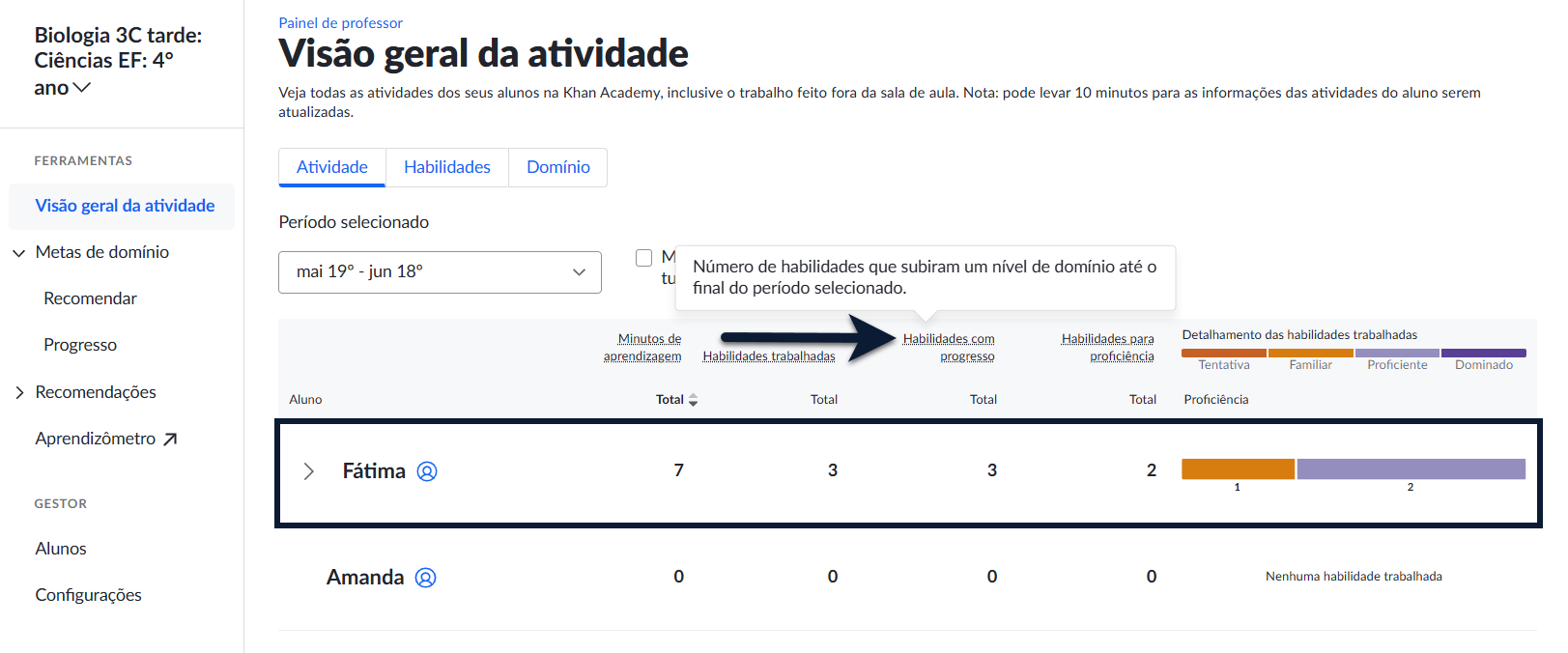Screen dimensions: 1568x653
Task: Open Amanda's profile icon
Action: (x=425, y=578)
